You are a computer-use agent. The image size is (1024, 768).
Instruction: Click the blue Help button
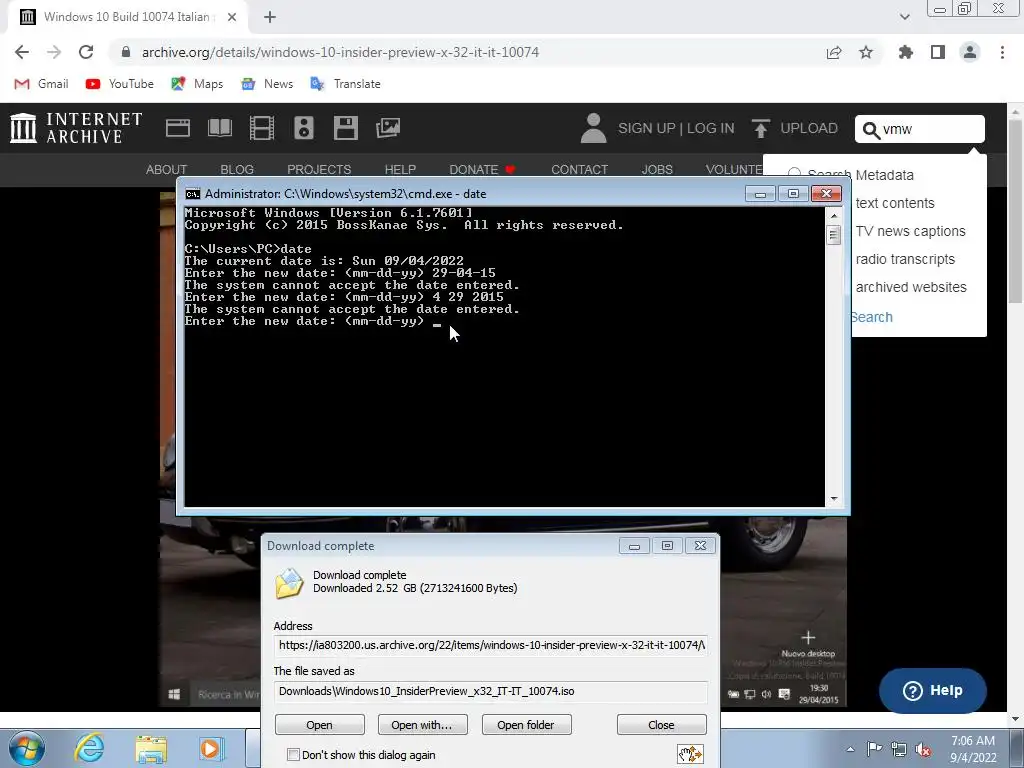pyautogui.click(x=933, y=690)
